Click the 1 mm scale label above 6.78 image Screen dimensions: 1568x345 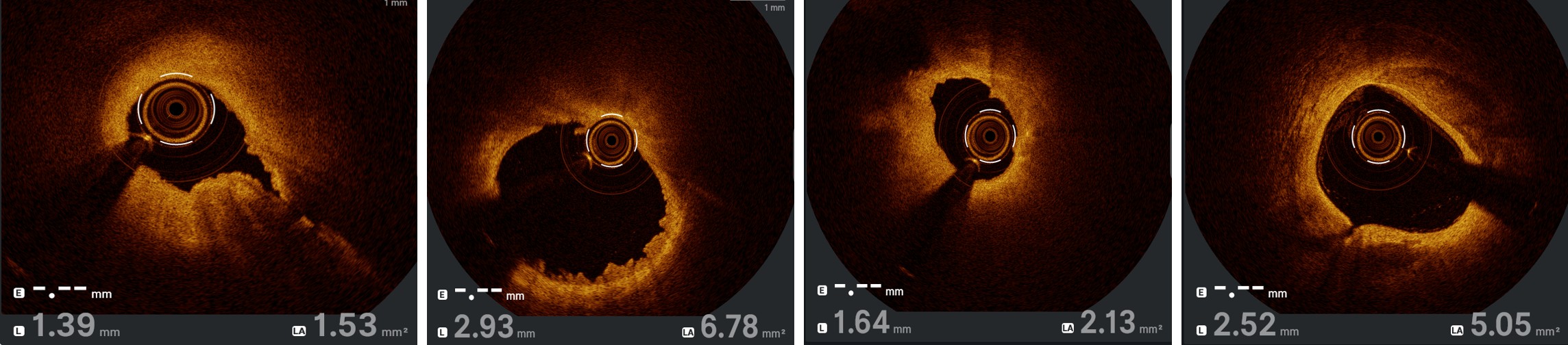[774, 8]
